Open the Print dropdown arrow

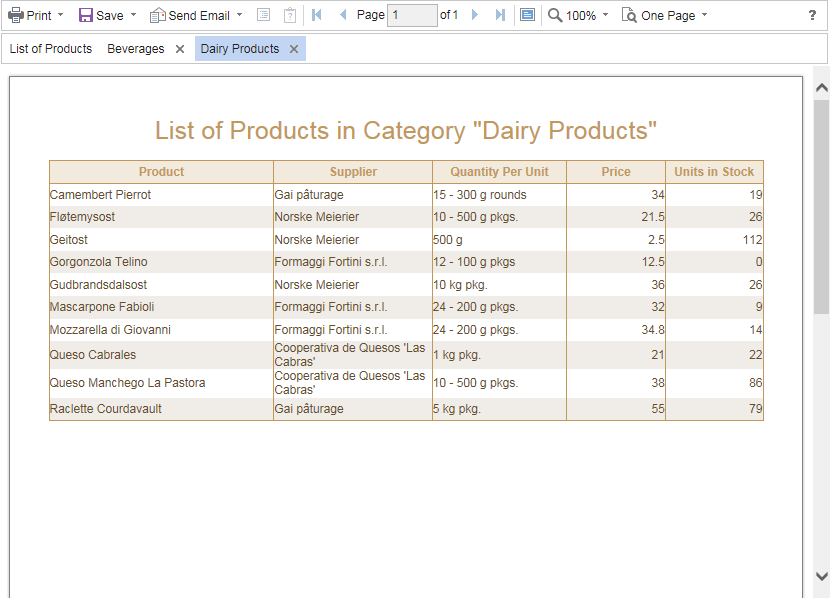(60, 15)
